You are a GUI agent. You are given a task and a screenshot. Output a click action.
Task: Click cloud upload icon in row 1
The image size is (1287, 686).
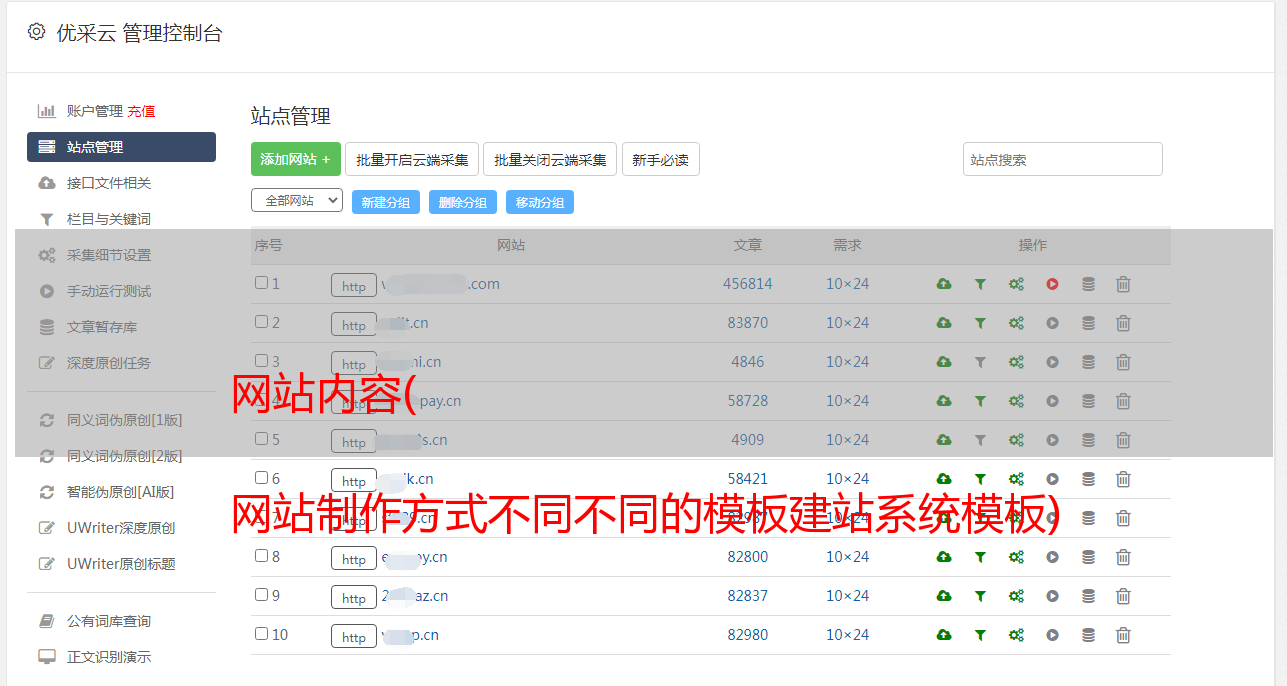tap(944, 284)
